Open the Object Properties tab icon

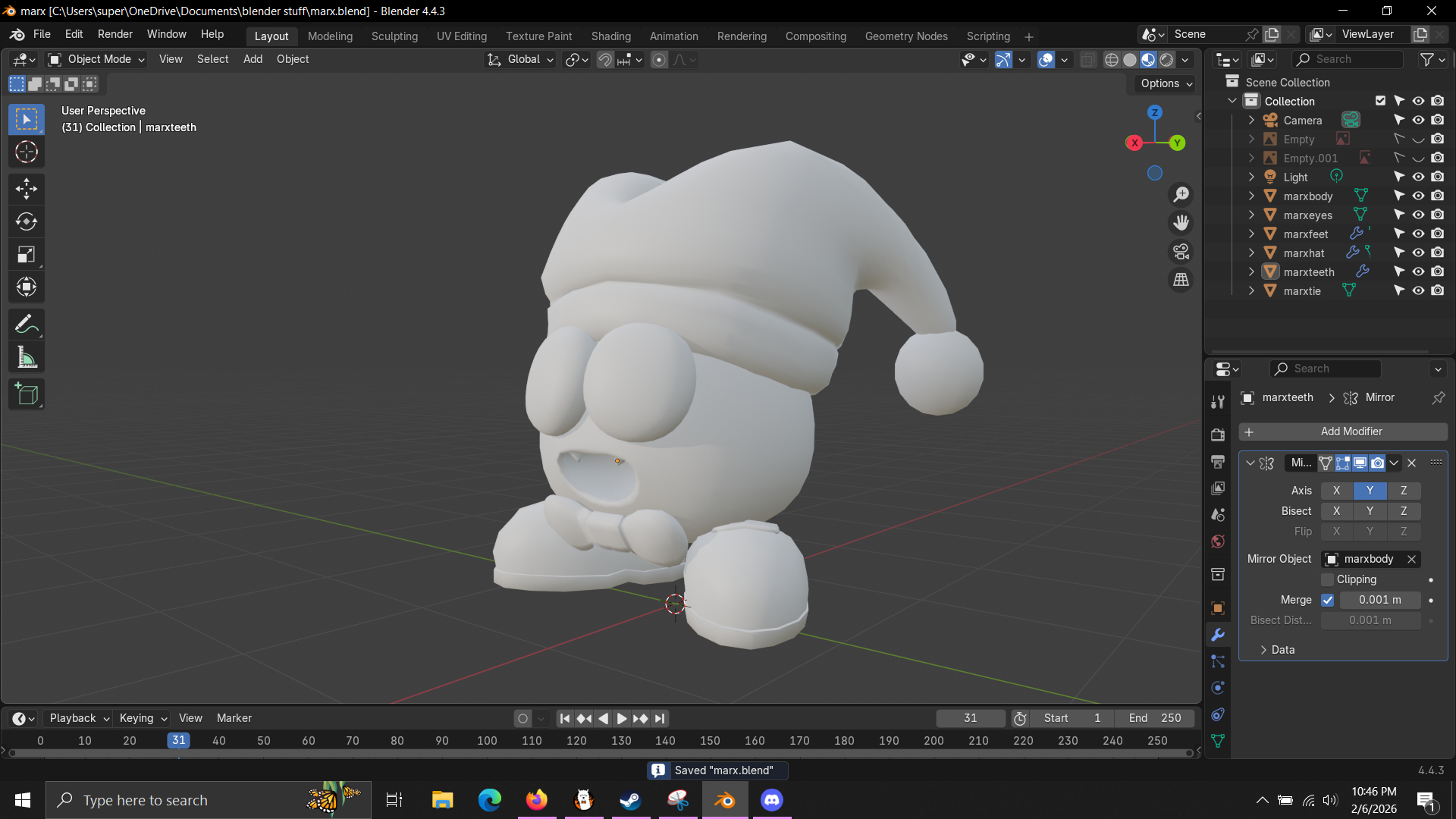click(1218, 608)
